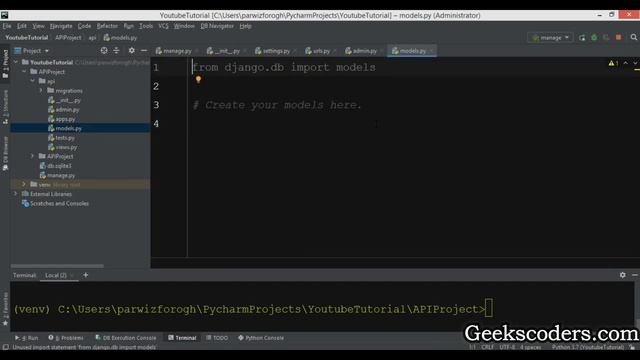Toggle the Favorites tool window button

tap(5, 309)
